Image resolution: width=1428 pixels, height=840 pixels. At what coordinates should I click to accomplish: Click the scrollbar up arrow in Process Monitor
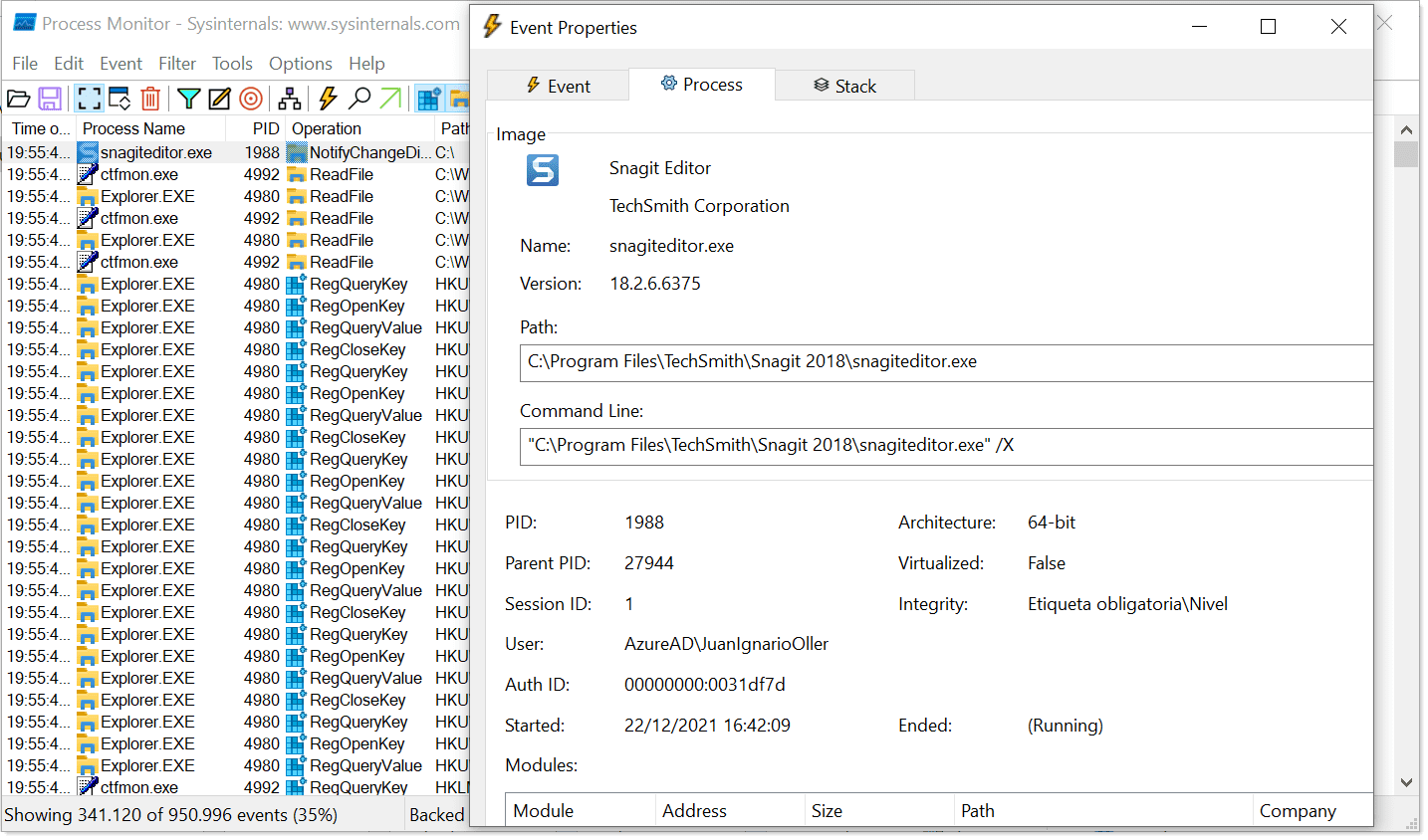[1406, 129]
